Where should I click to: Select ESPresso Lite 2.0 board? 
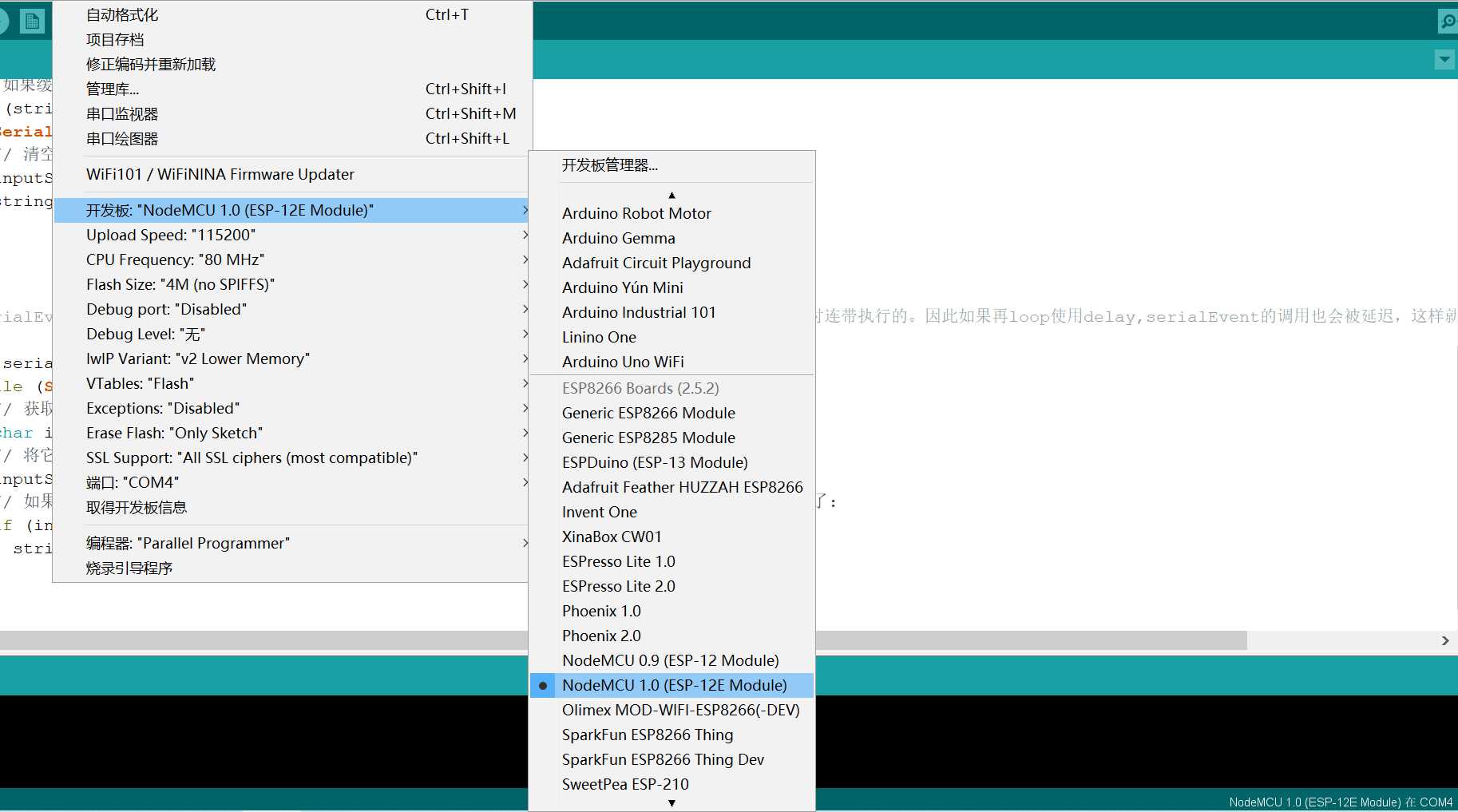point(672,586)
